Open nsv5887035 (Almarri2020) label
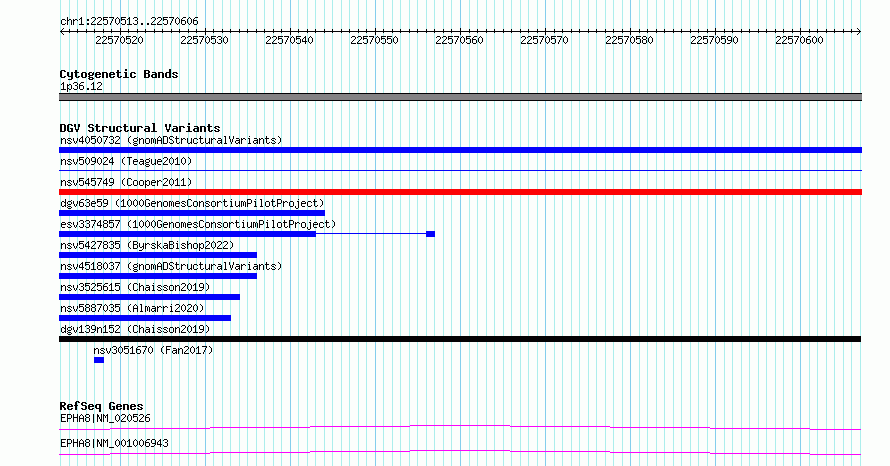The height and width of the screenshot is (466, 890). (132, 308)
